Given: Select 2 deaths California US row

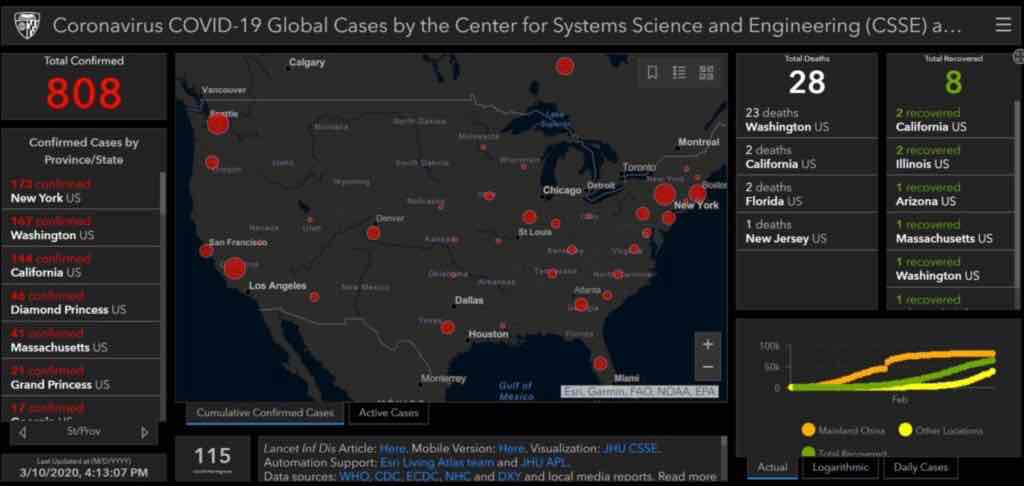Looking at the screenshot, I should (806, 157).
